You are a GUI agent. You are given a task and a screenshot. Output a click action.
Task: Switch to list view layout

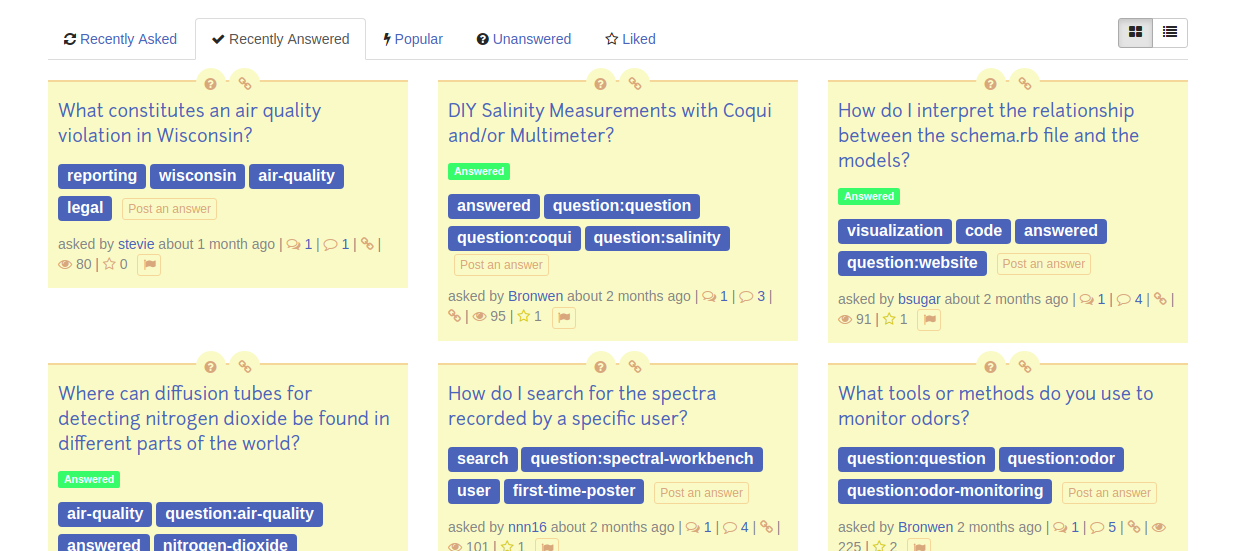(x=1170, y=32)
